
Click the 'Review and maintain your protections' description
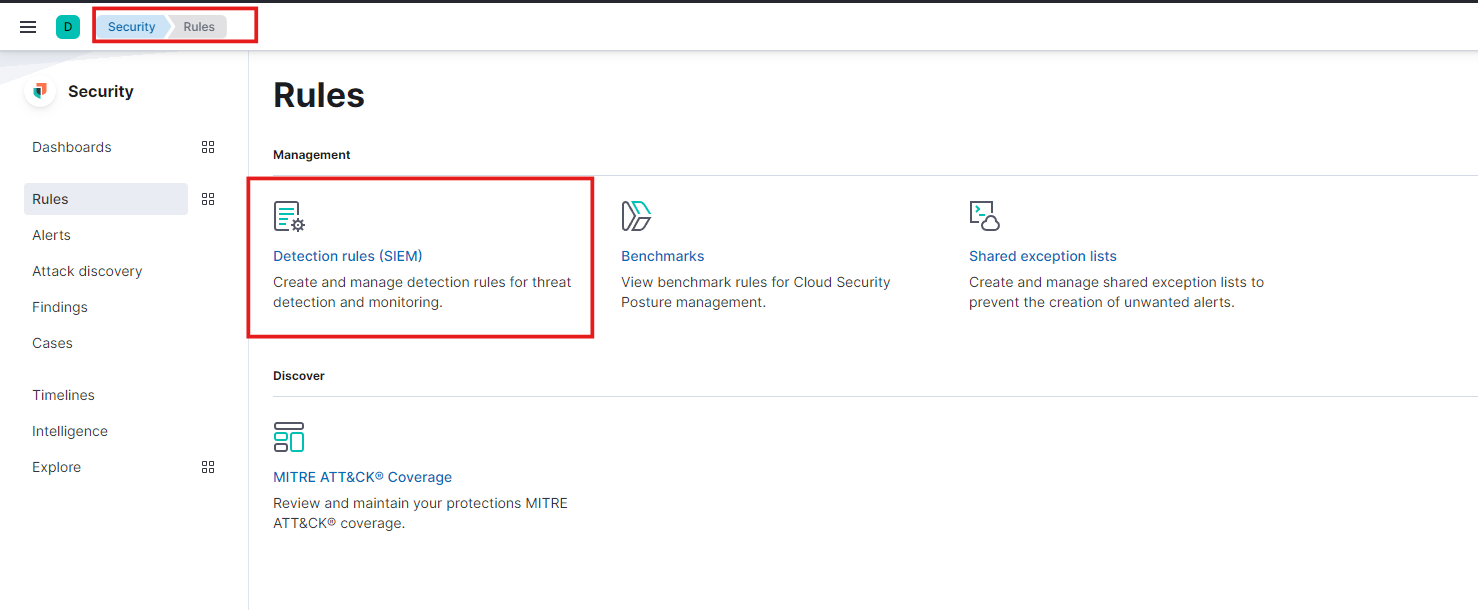coord(420,513)
